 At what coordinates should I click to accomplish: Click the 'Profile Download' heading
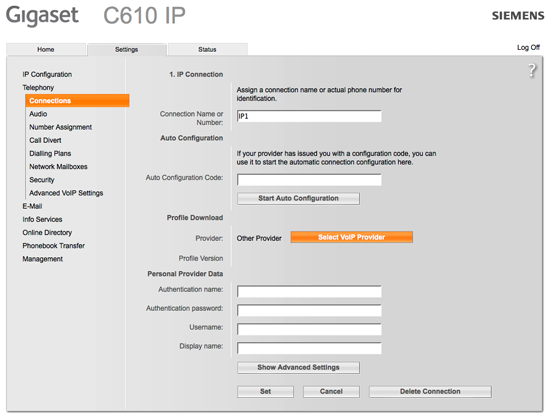click(195, 218)
